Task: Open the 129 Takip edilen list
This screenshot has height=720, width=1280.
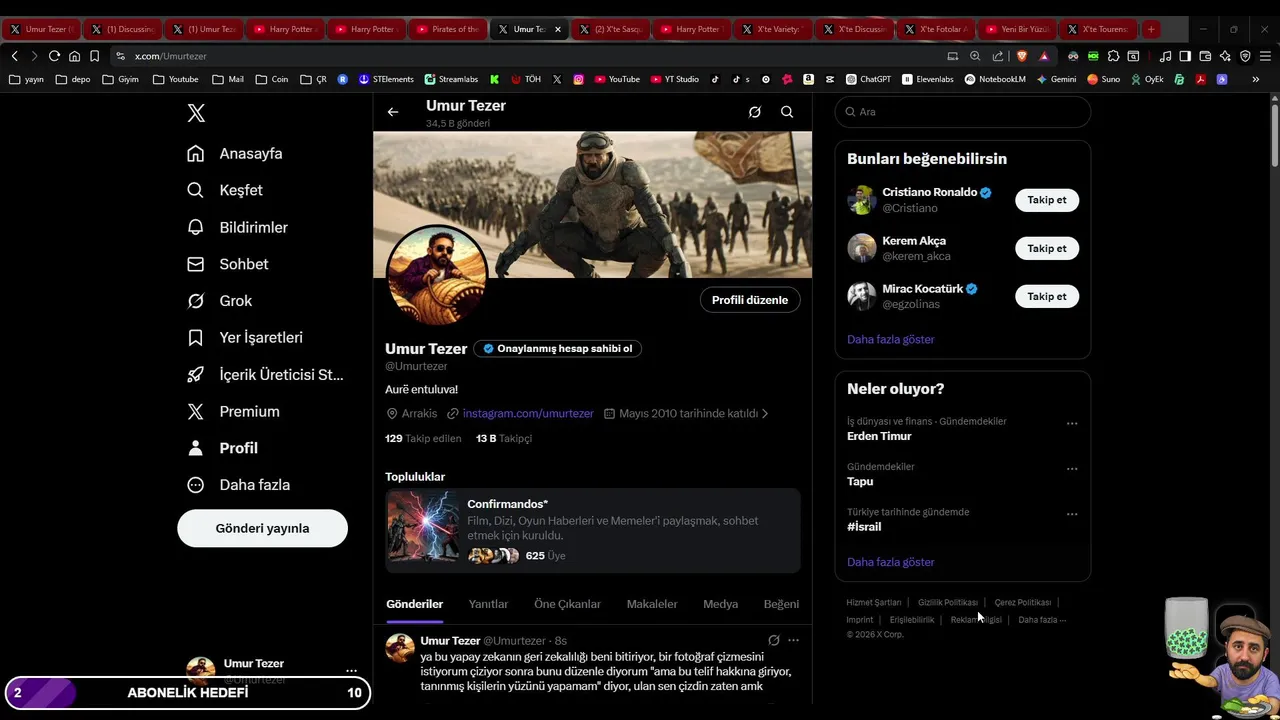Action: (x=423, y=438)
